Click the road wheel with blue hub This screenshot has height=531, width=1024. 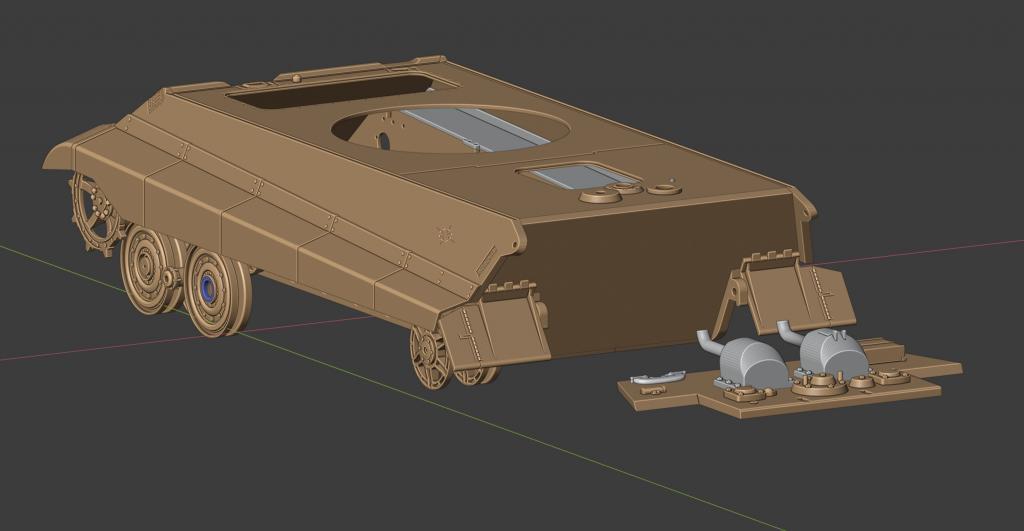[210, 289]
